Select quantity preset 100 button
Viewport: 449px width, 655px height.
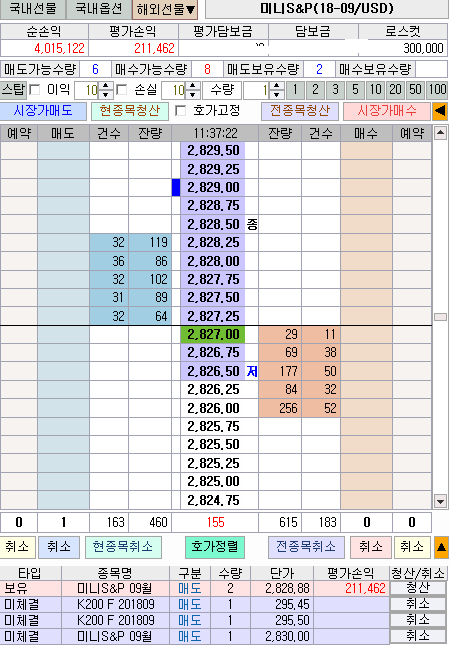[437, 90]
